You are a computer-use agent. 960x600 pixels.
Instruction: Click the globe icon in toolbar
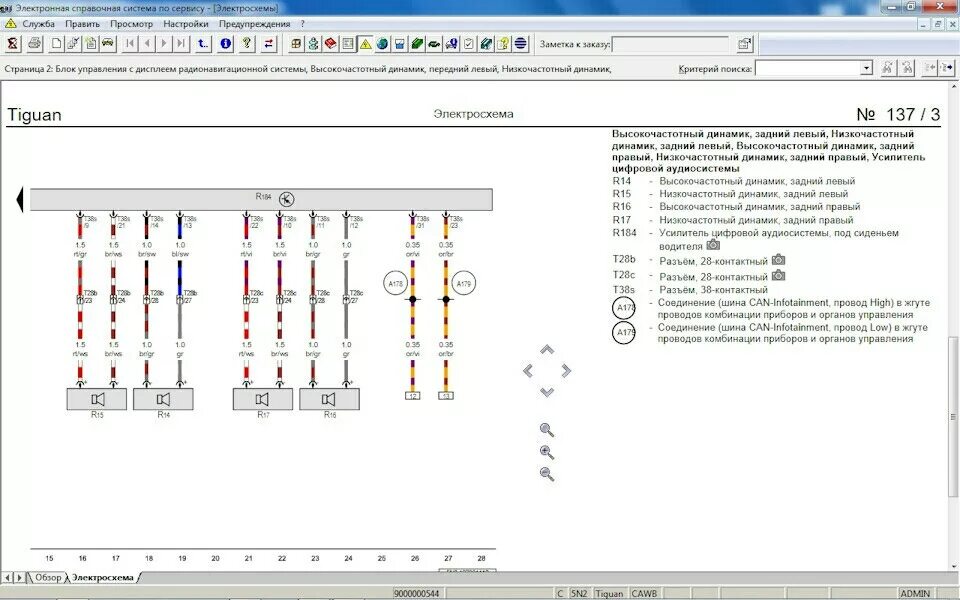(x=382, y=43)
